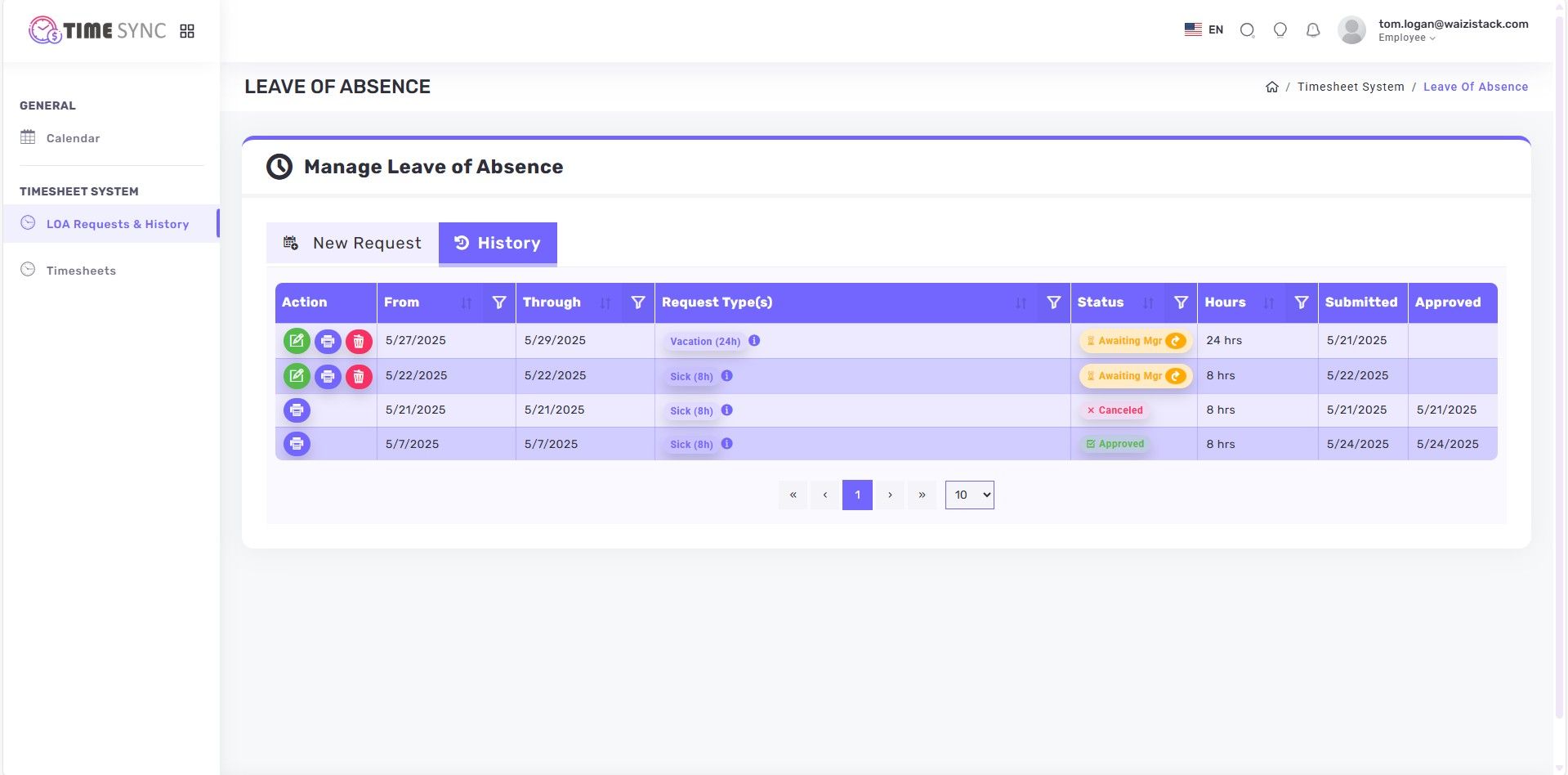This screenshot has height=775, width=1568.
Task: Open the EN language selector
Action: tap(1204, 30)
